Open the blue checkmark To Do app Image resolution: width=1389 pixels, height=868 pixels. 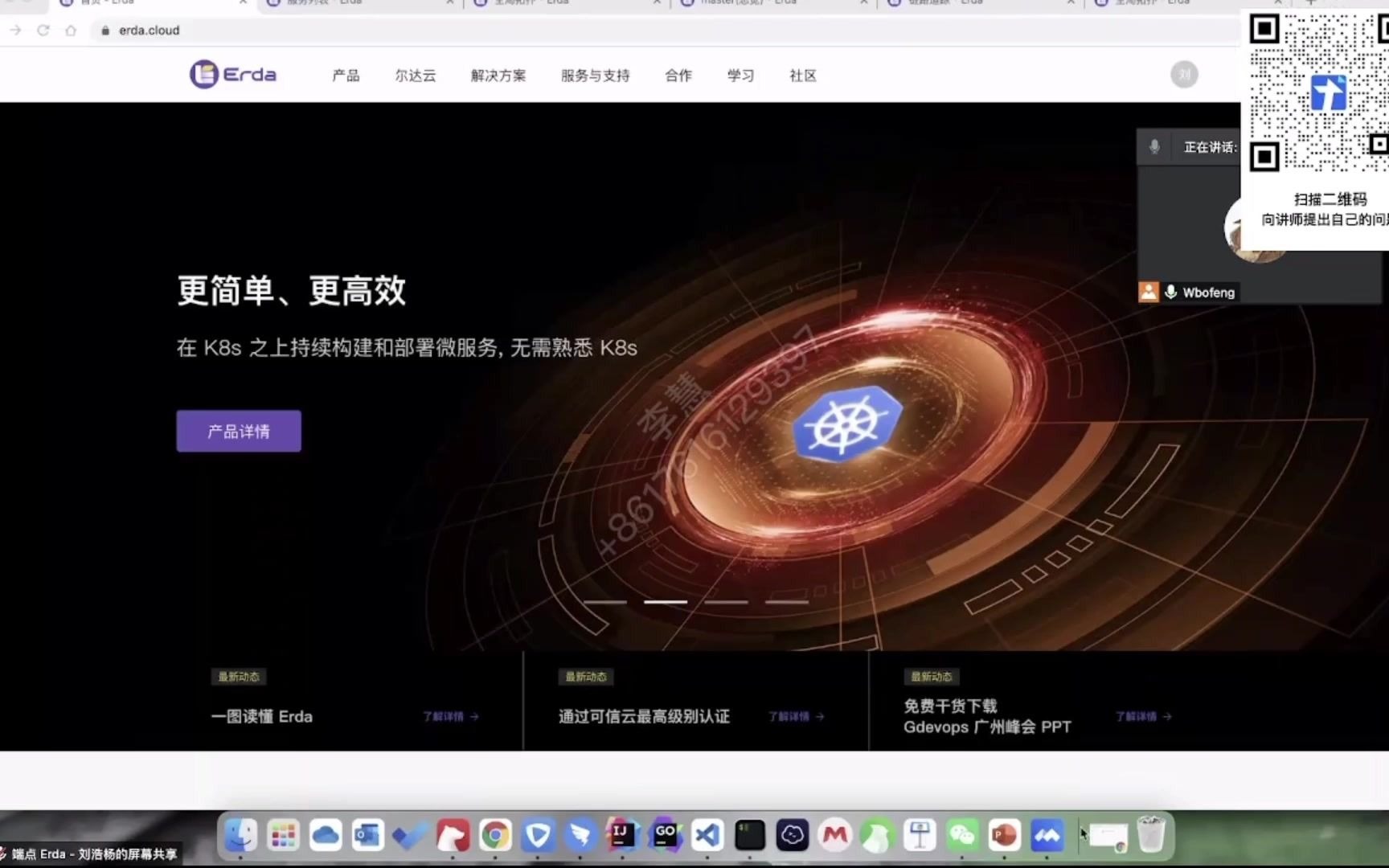coord(410,836)
